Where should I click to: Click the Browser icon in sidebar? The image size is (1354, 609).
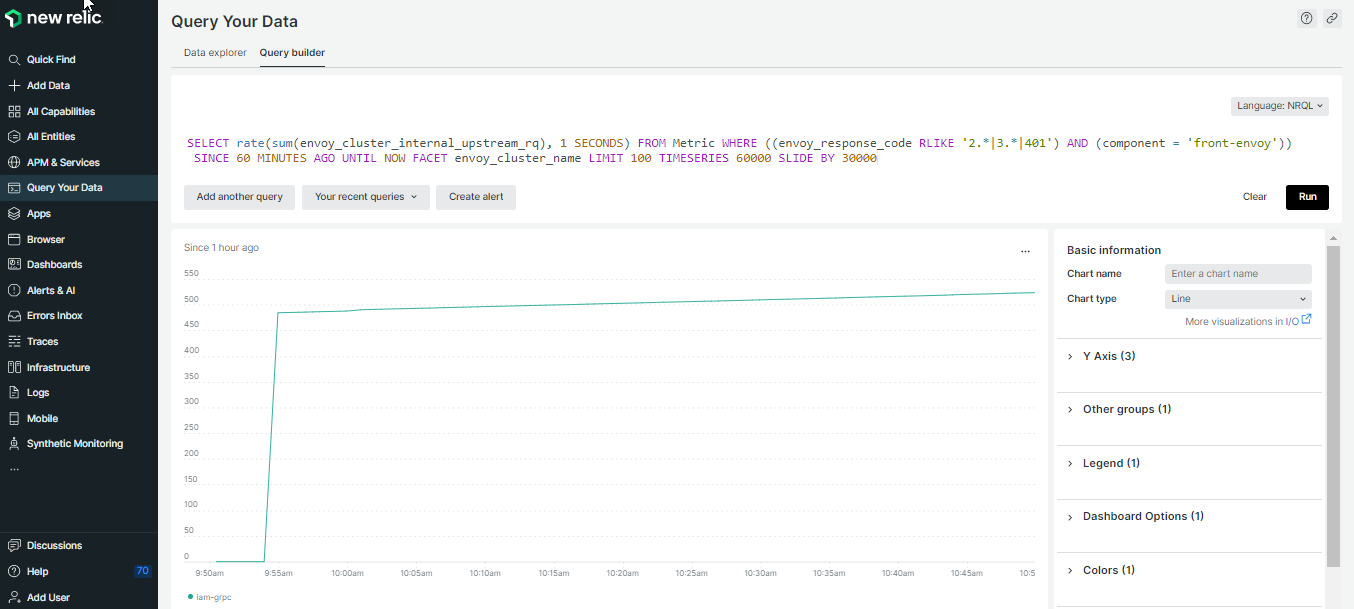pyautogui.click(x=14, y=239)
